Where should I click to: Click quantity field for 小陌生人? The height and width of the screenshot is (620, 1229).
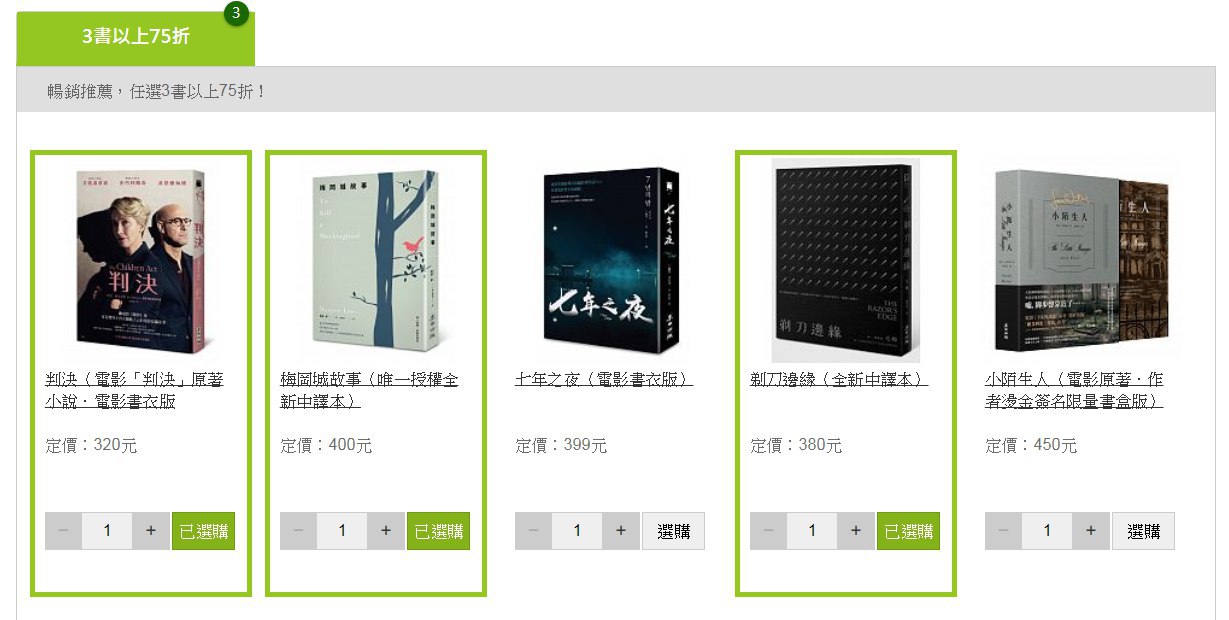click(1047, 531)
